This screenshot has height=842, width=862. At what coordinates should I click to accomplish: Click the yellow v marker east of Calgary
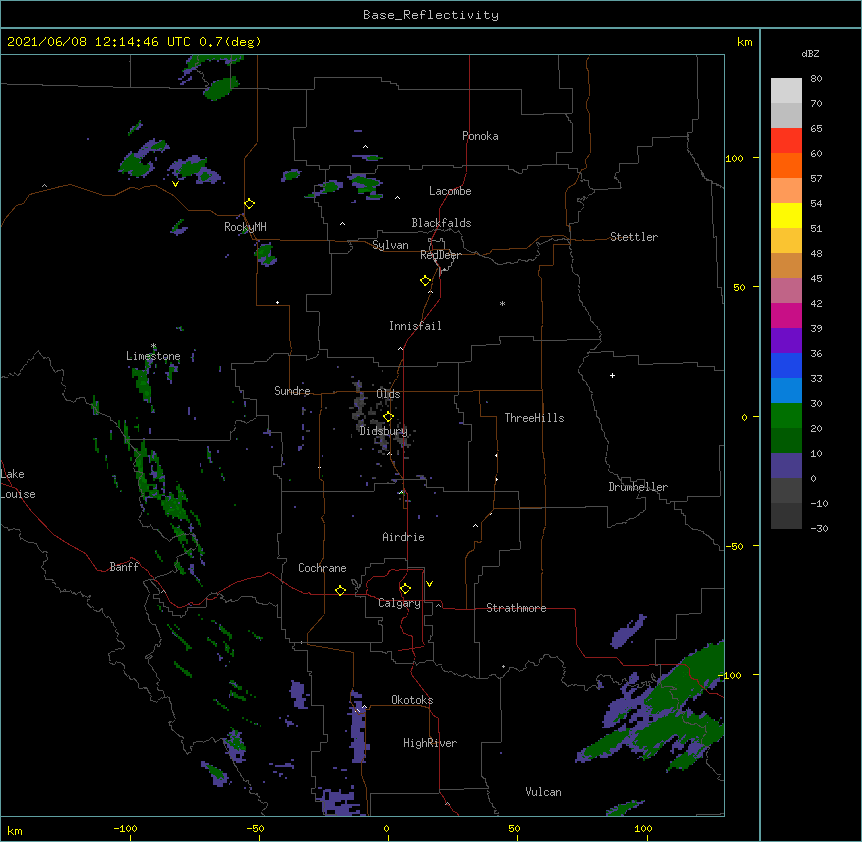[x=429, y=584]
